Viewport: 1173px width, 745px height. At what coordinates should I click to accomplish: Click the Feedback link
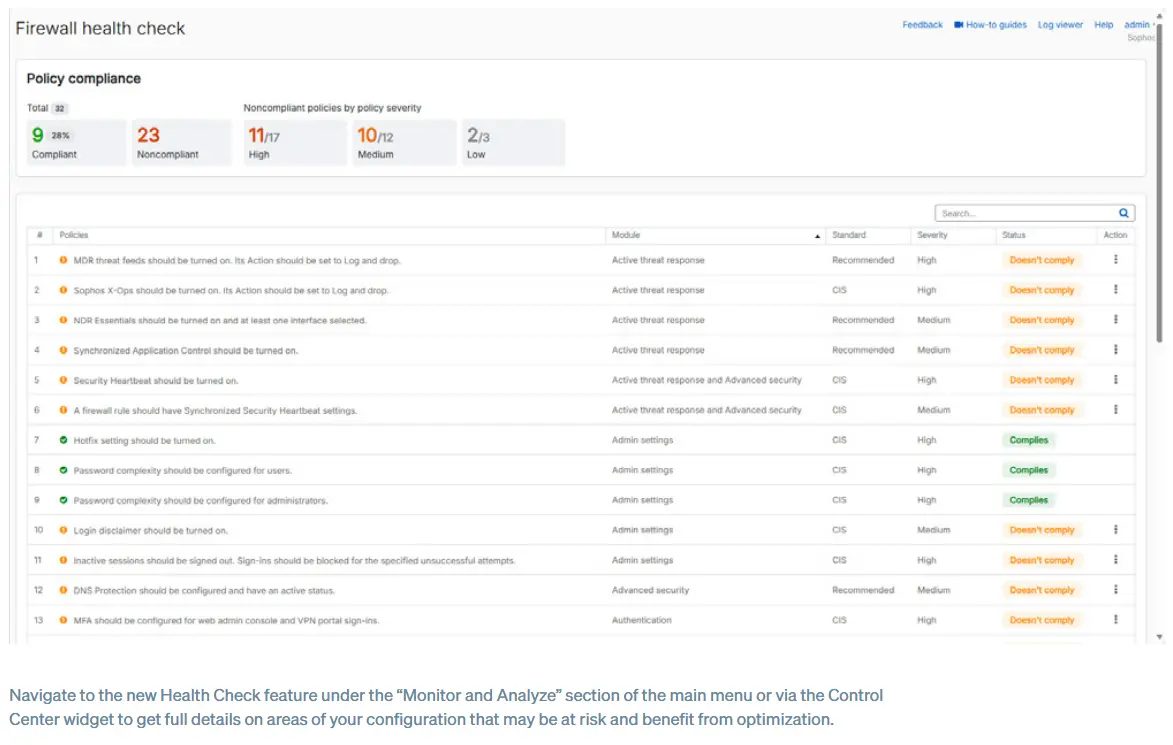922,25
